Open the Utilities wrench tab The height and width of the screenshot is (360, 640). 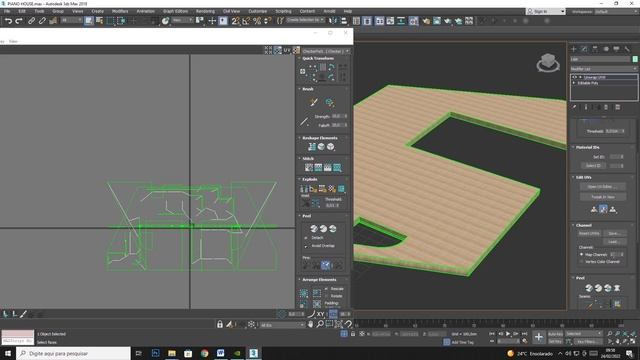click(627, 49)
